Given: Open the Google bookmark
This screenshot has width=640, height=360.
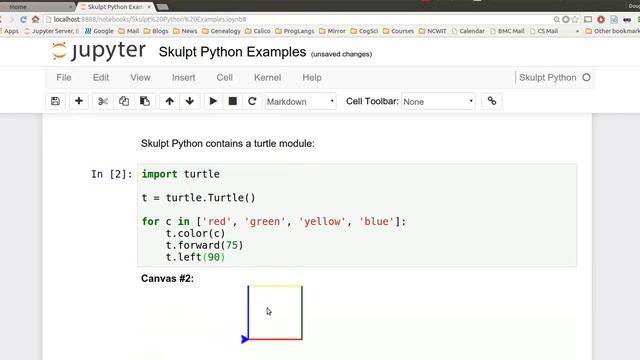Looking at the screenshot, I should pyautogui.click(x=99, y=31).
